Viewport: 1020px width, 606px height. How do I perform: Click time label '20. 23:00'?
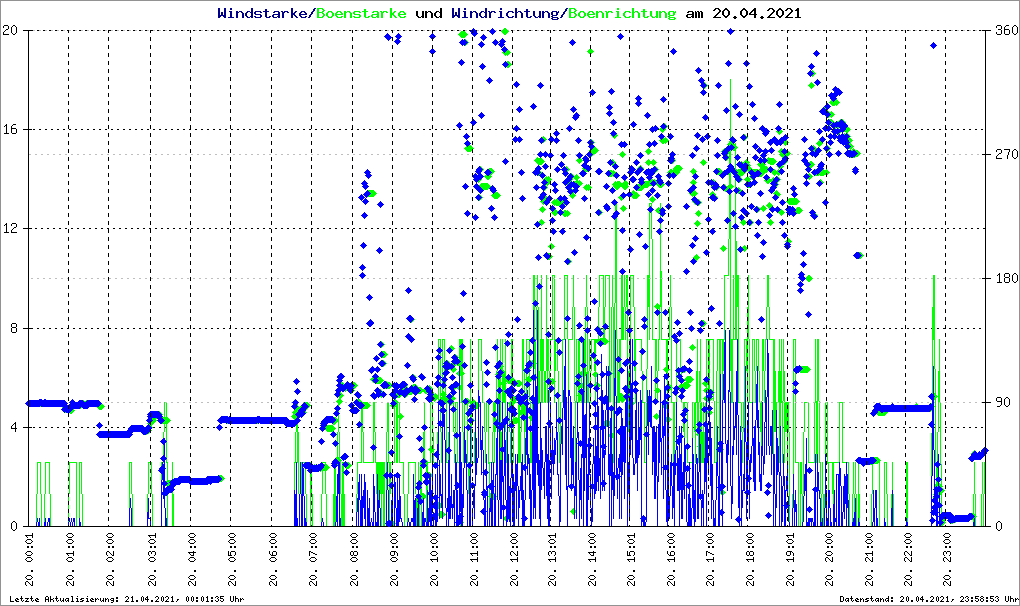click(x=946, y=560)
